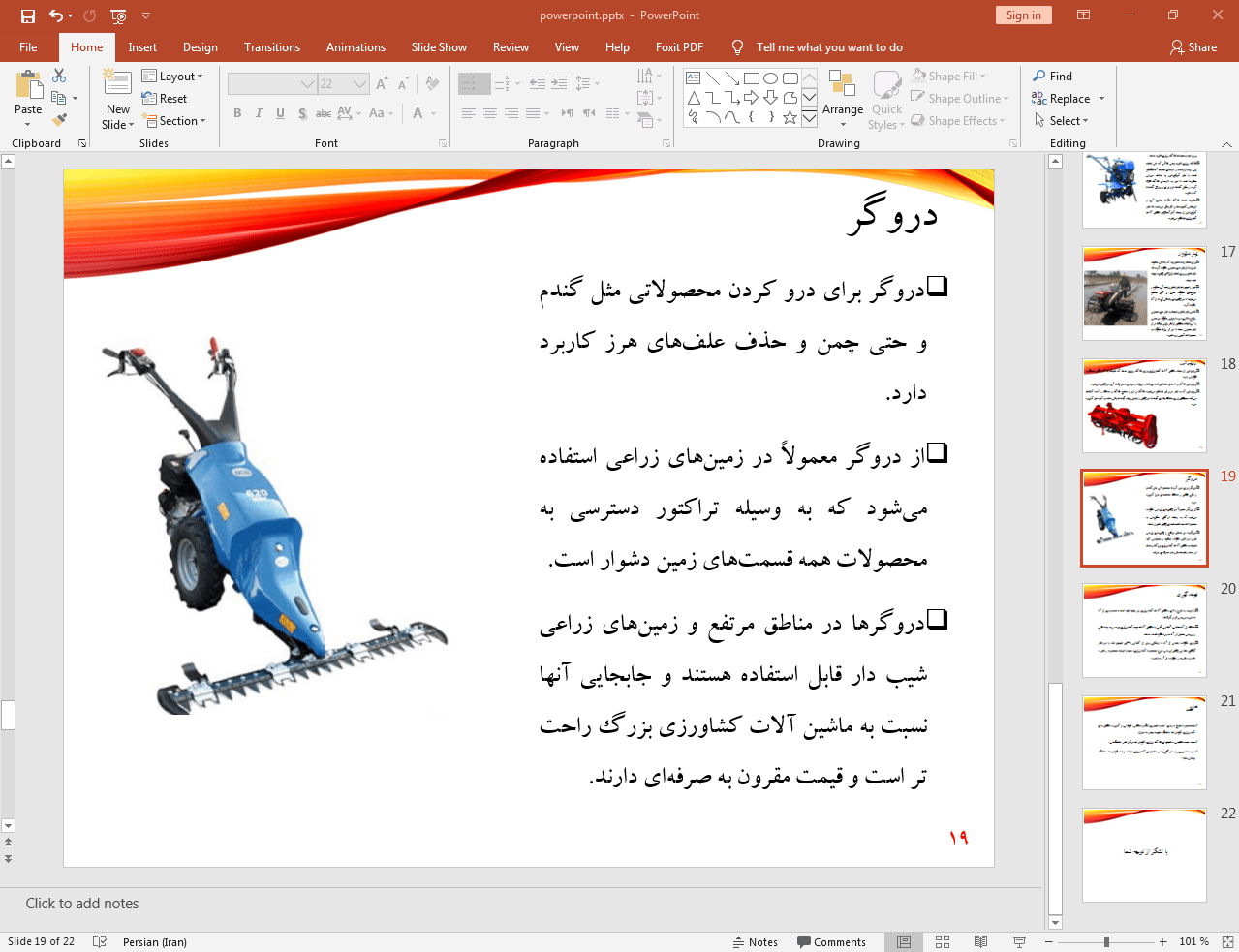Image resolution: width=1239 pixels, height=952 pixels.
Task: Select slide 18 thumbnail
Action: [1144, 406]
